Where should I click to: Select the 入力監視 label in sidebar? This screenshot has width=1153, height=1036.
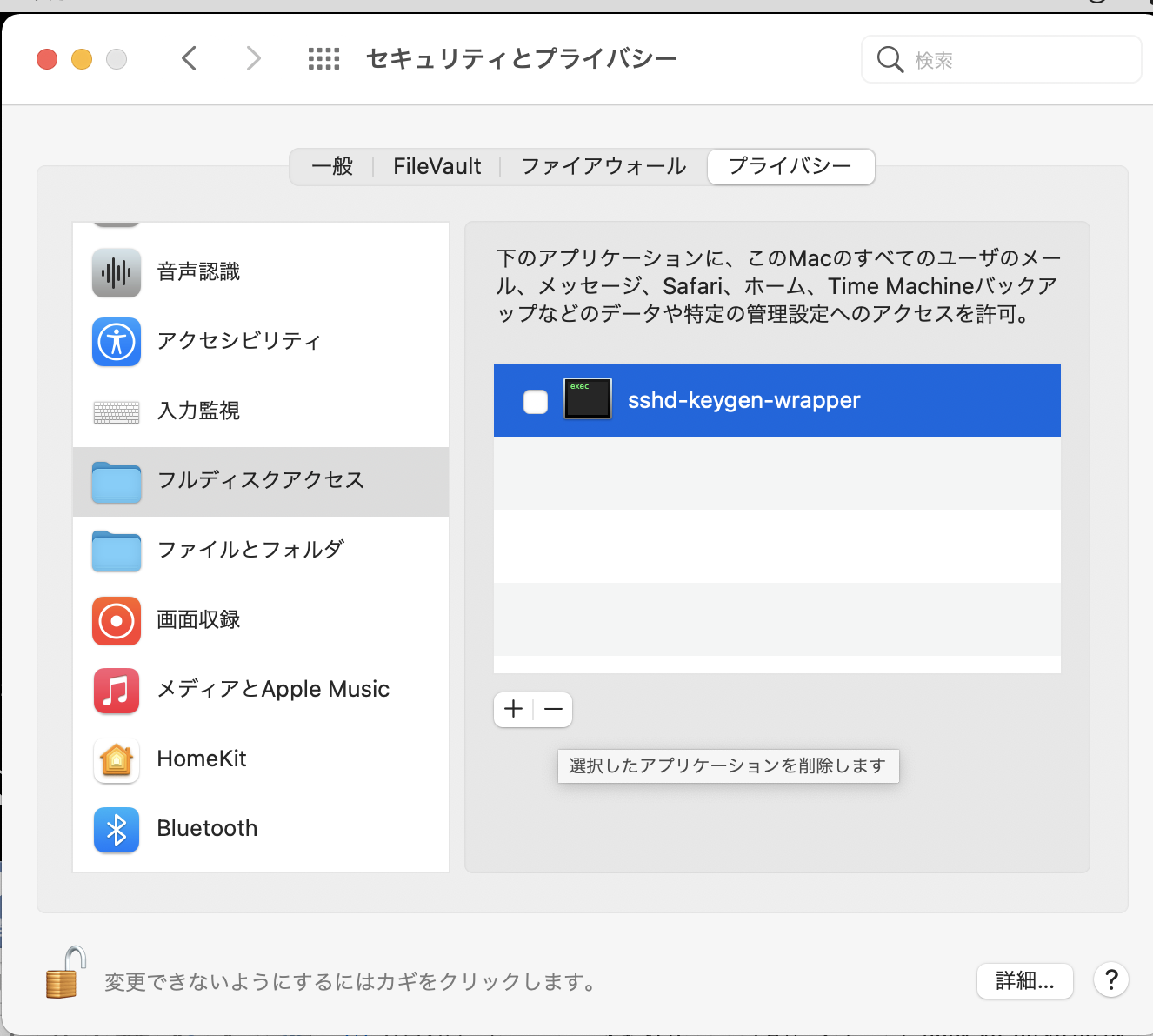(x=198, y=411)
